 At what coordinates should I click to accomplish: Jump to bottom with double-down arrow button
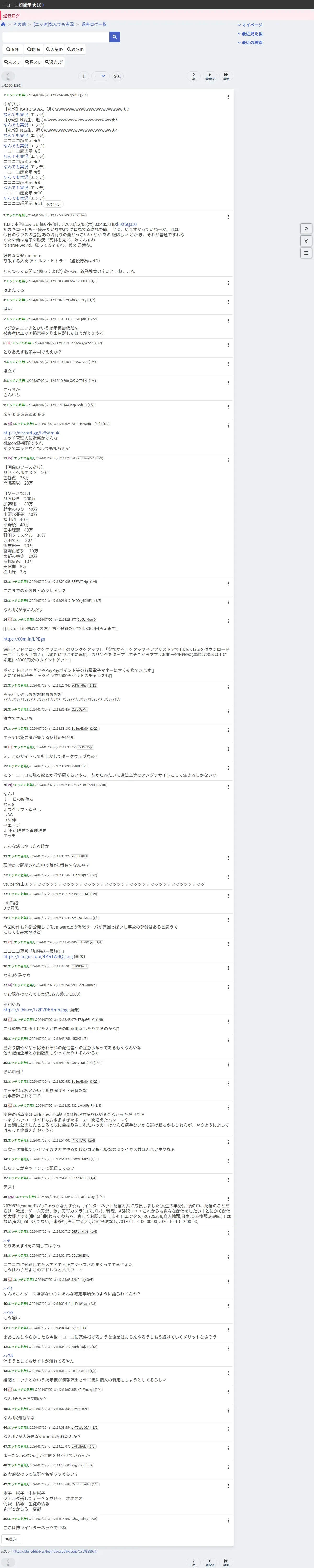(306, 241)
